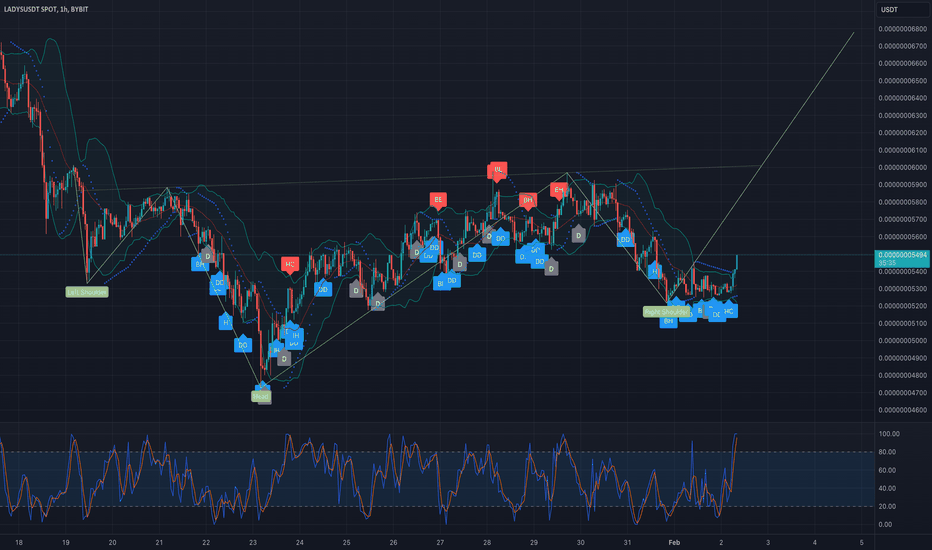932x550 pixels.
Task: Click price axis label 0.00000005000
Action: pyautogui.click(x=902, y=341)
